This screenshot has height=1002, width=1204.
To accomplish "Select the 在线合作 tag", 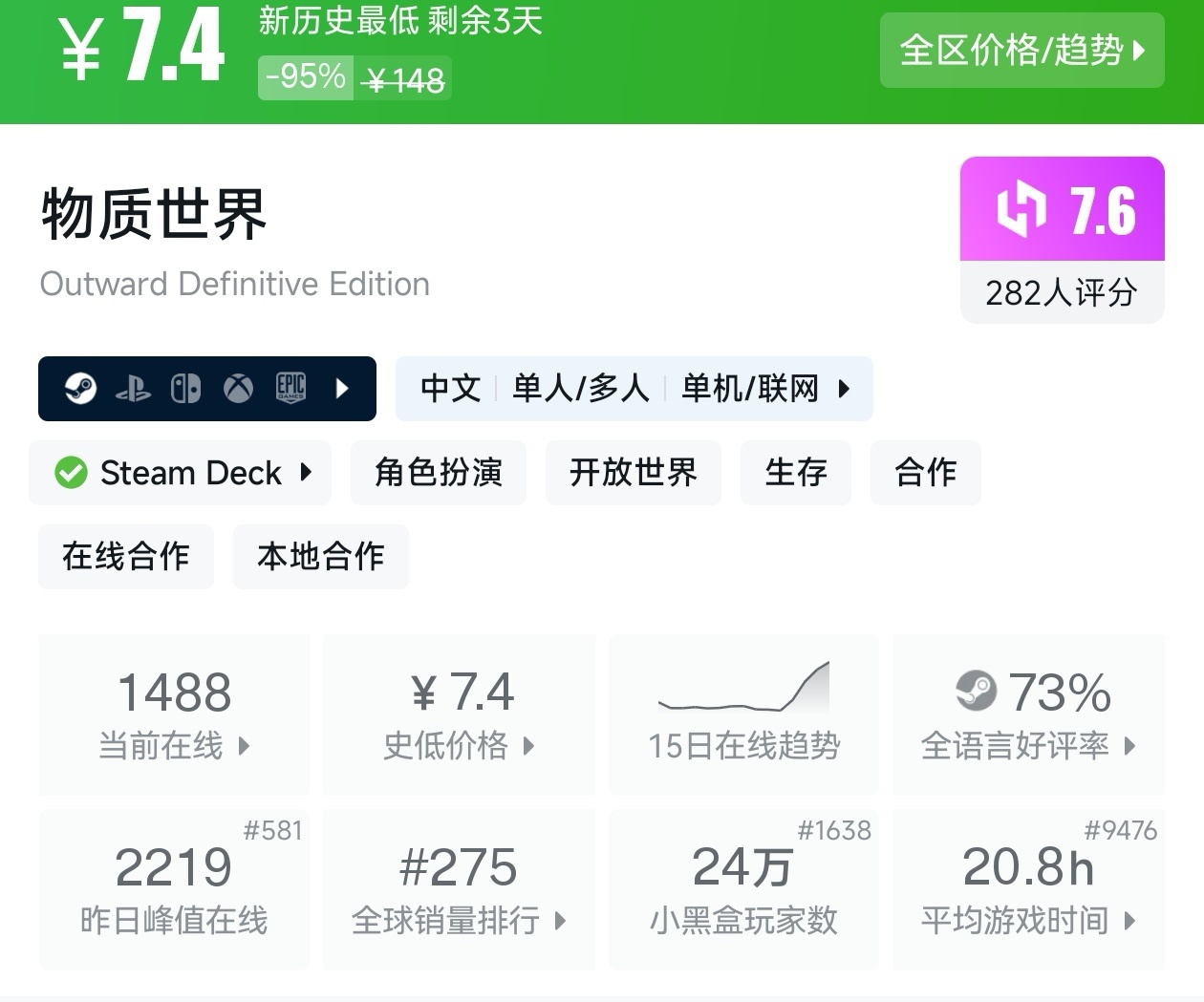I will pyautogui.click(x=126, y=557).
